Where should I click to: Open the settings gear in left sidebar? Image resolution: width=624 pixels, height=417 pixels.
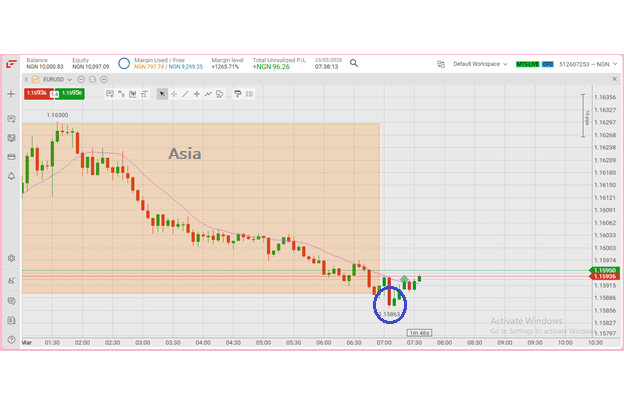click(11, 258)
